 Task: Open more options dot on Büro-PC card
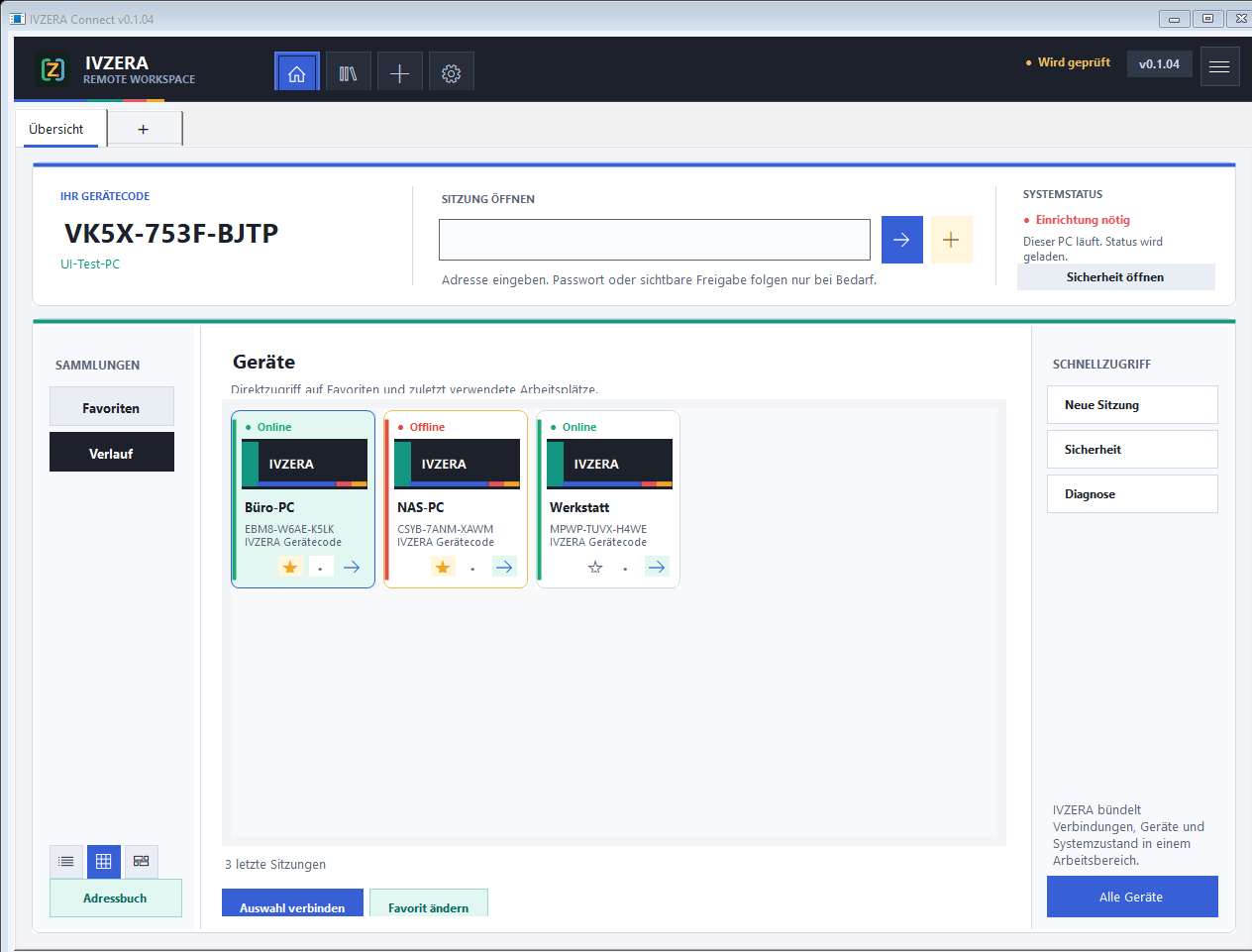coord(320,567)
